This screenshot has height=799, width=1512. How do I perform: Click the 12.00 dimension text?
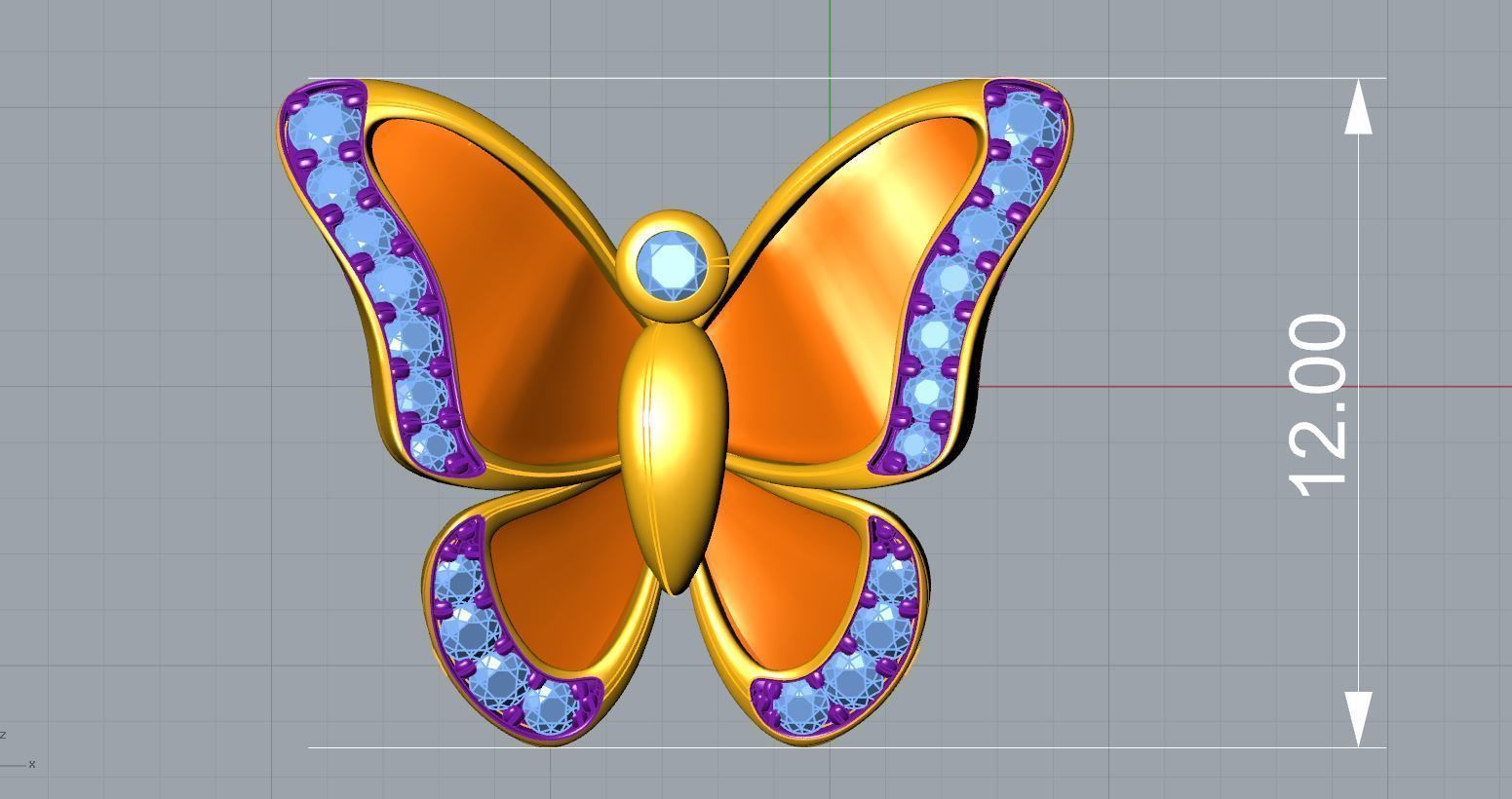pyautogui.click(x=1318, y=404)
